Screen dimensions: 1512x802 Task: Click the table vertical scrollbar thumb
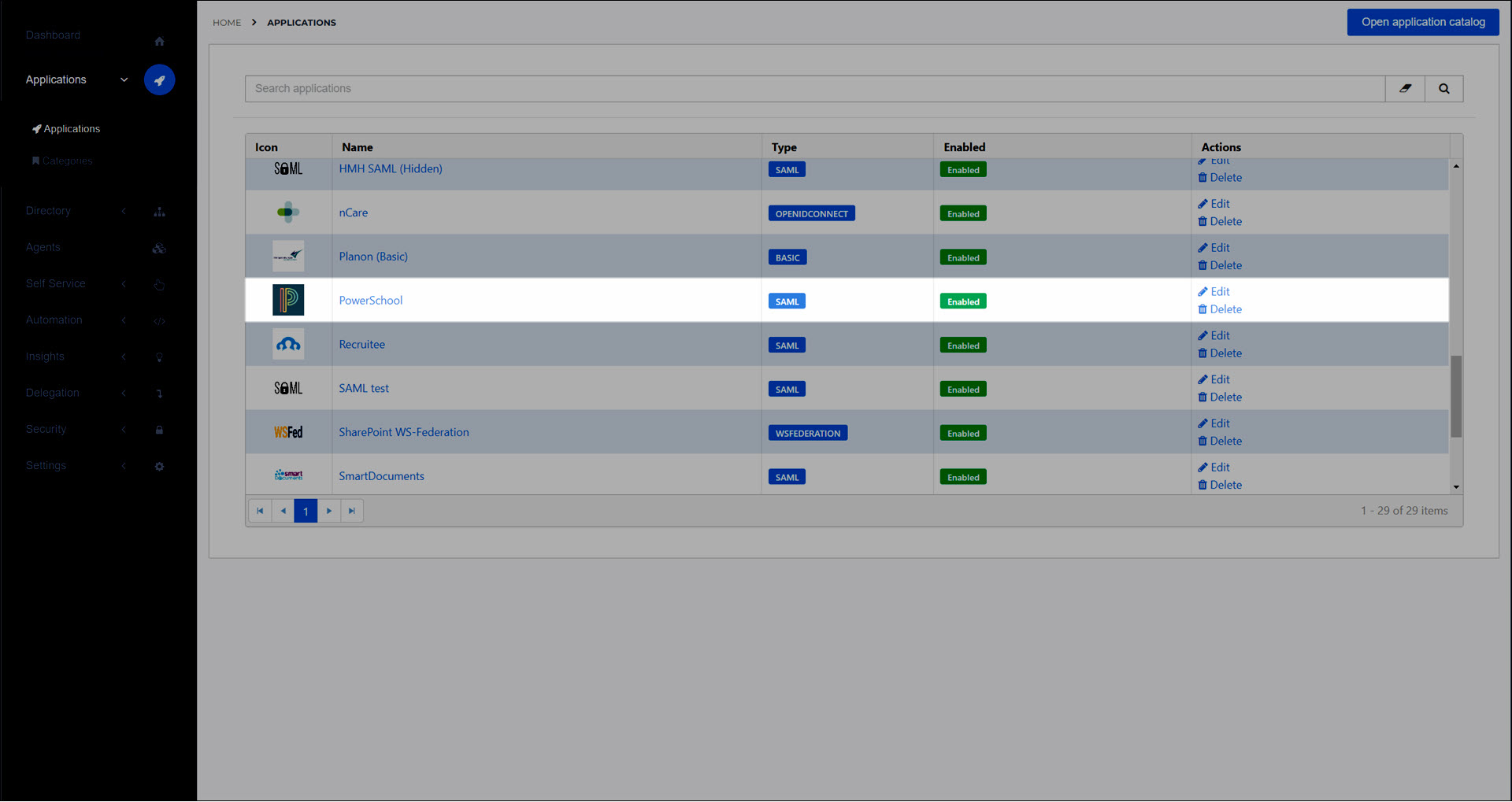point(1456,397)
